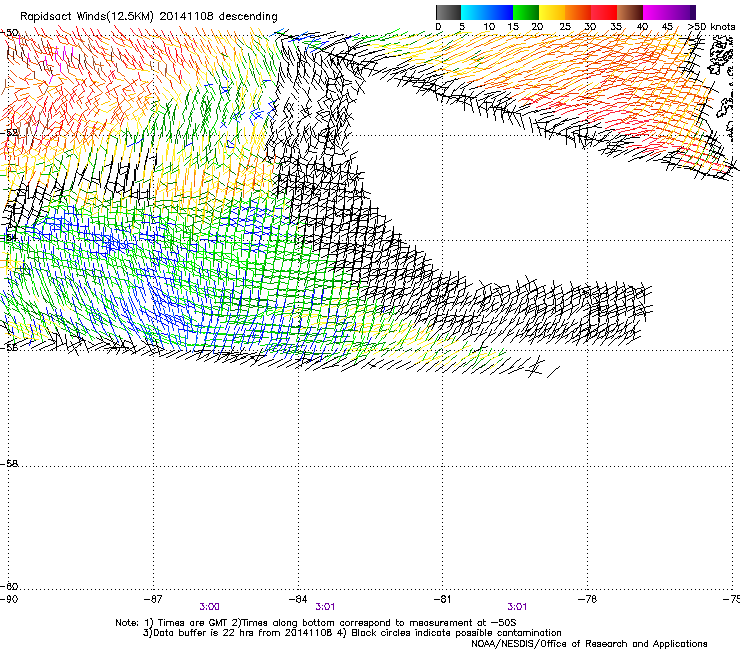
Task: Click the '>50 knots' legend label
Action: (711, 27)
